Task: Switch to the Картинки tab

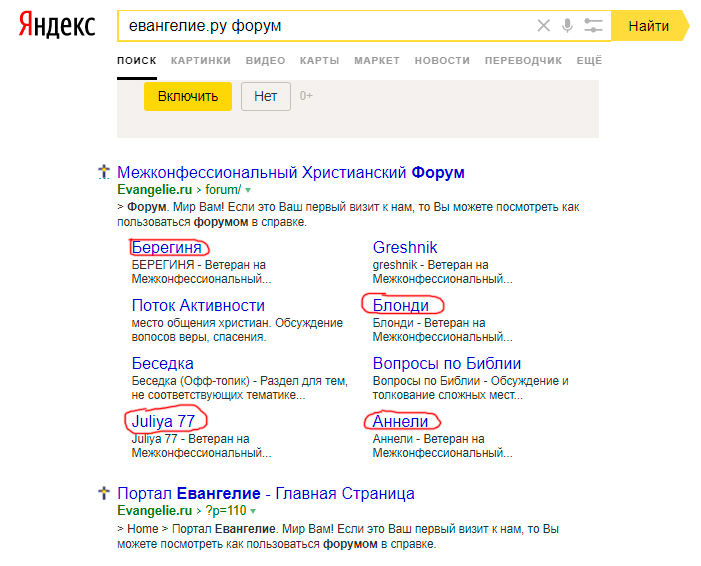Action: 200,61
